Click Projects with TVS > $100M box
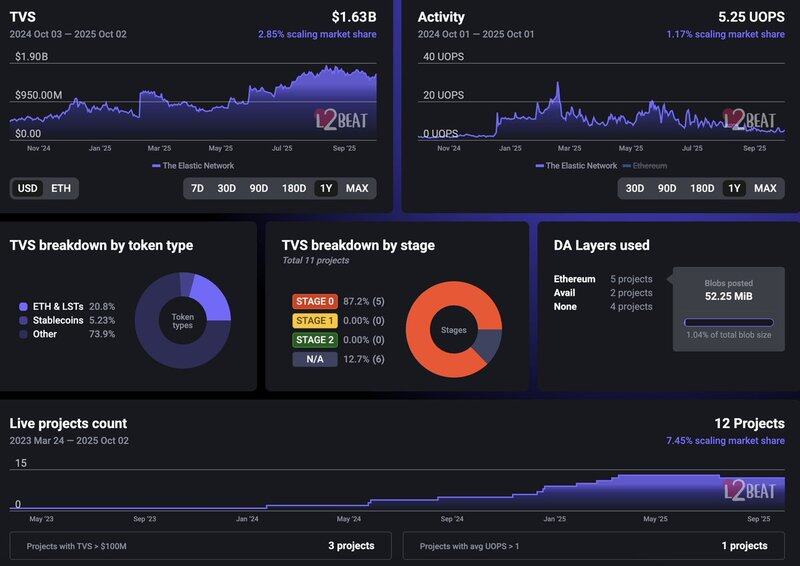The height and width of the screenshot is (566, 800). (x=200, y=546)
